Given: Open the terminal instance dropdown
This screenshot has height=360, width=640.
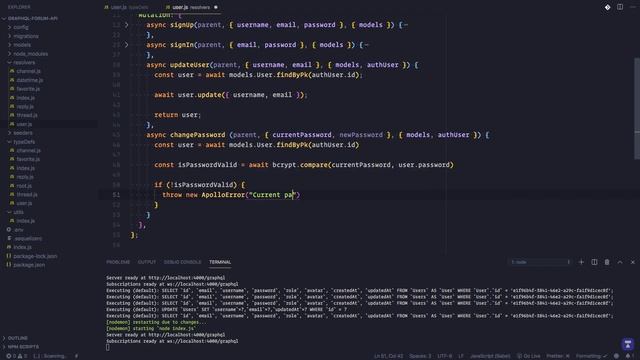Looking at the screenshot, I should (x=540, y=262).
